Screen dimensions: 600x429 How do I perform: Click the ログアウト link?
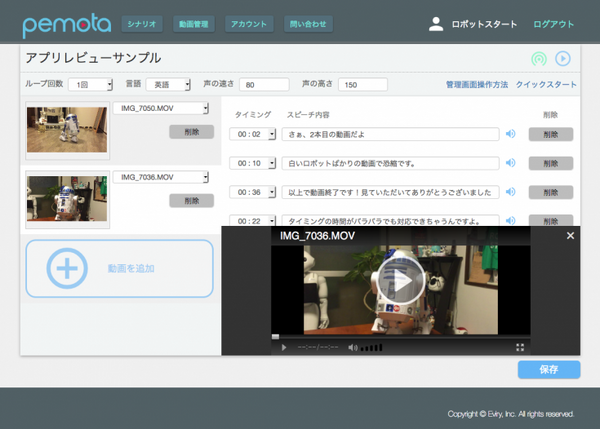click(x=553, y=24)
